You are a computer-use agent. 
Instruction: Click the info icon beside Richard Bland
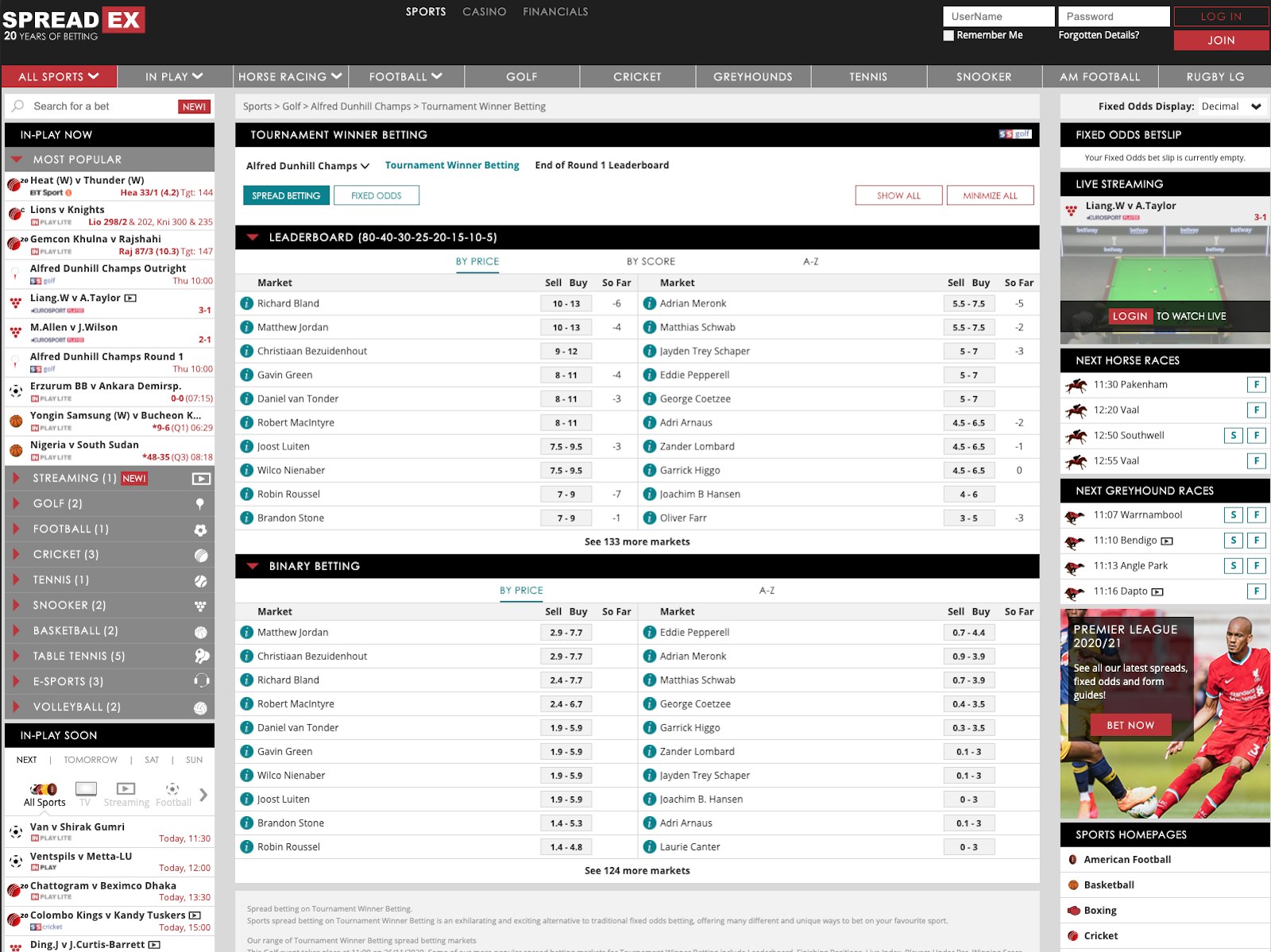point(247,303)
